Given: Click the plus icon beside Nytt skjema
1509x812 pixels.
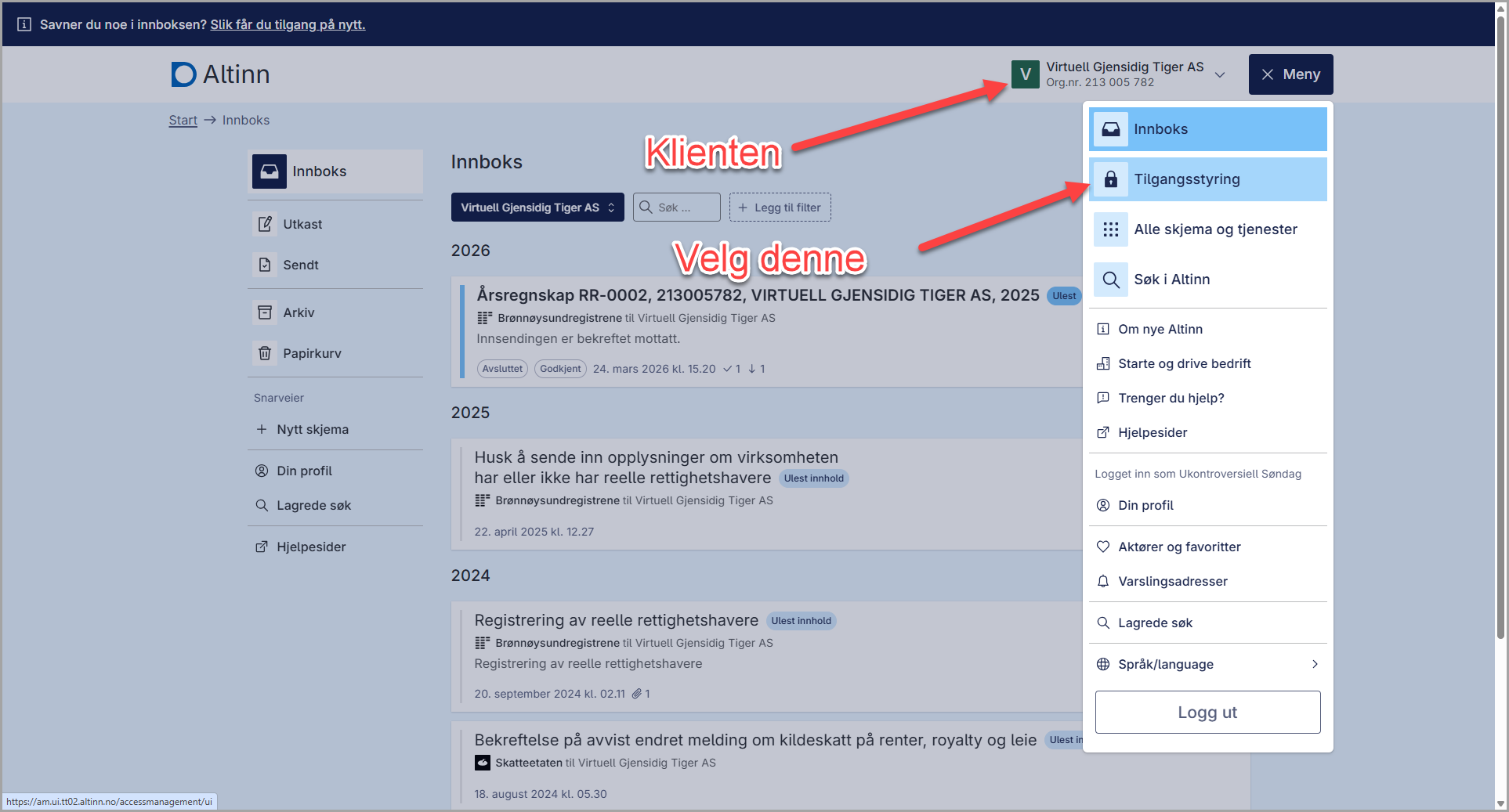Looking at the screenshot, I should pos(262,429).
